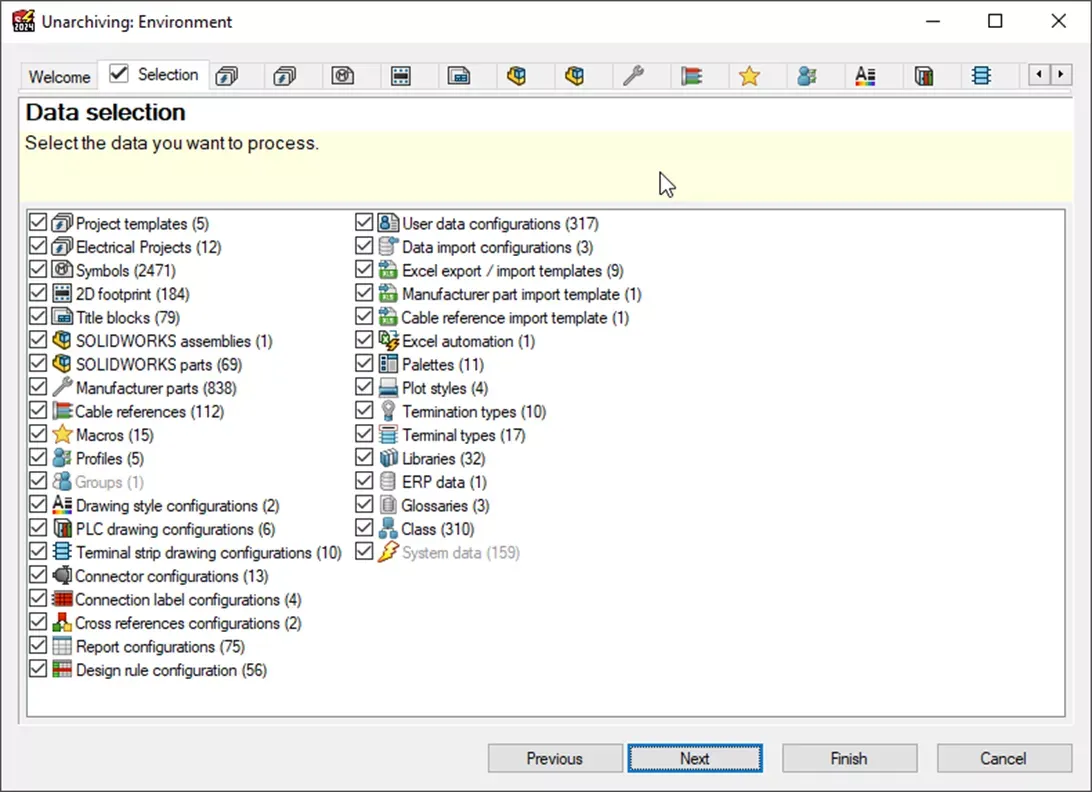The width and height of the screenshot is (1092, 792).
Task: Open the SOLIDWORKS parts tab
Action: pos(575,75)
